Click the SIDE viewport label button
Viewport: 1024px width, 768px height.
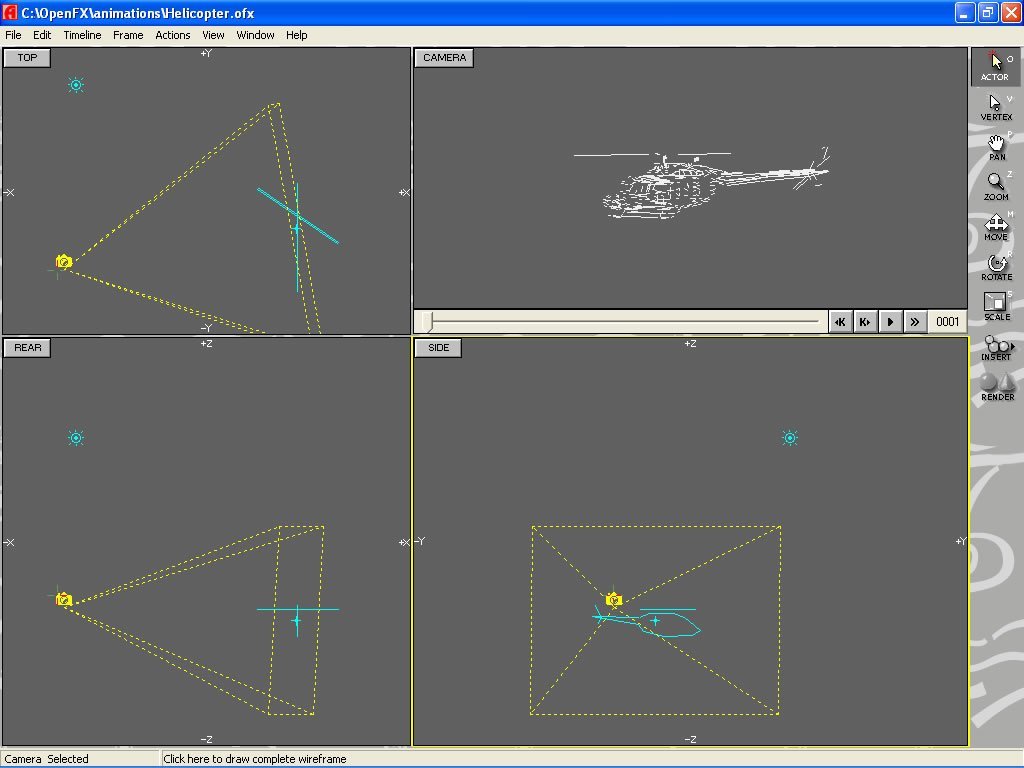(x=438, y=347)
